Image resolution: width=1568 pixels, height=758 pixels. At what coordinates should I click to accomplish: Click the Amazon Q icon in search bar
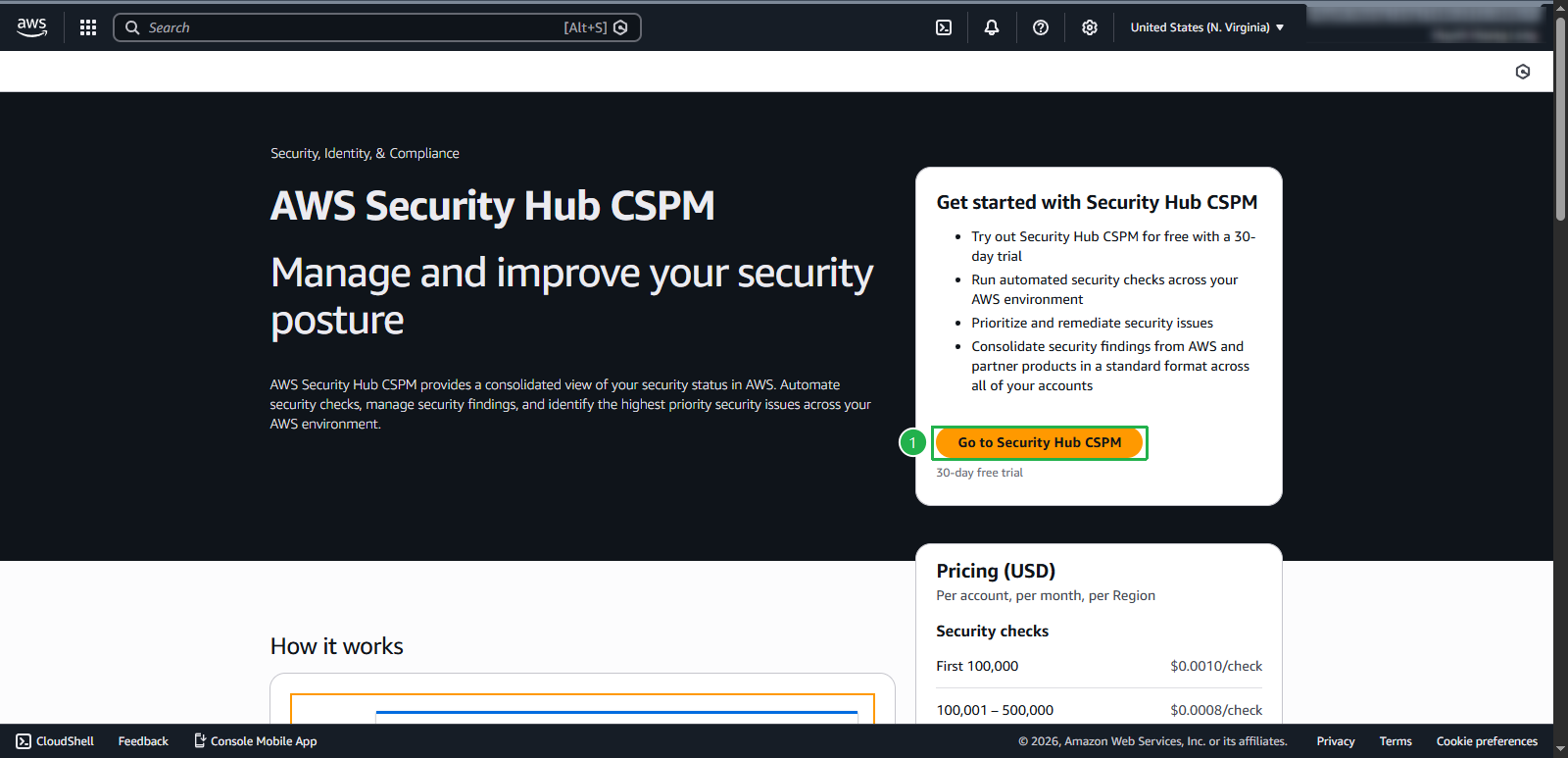(620, 27)
